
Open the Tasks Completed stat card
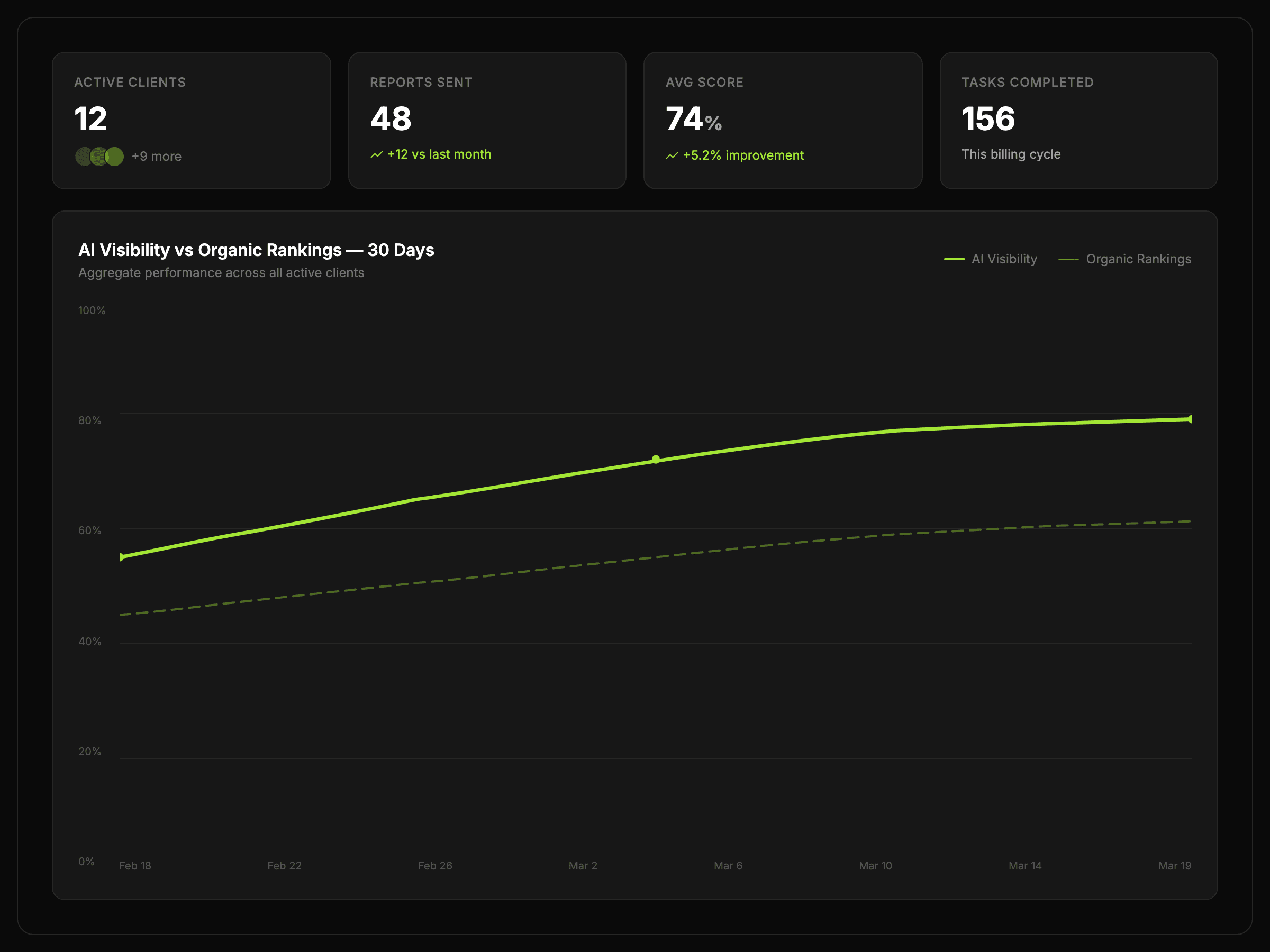click(1078, 121)
